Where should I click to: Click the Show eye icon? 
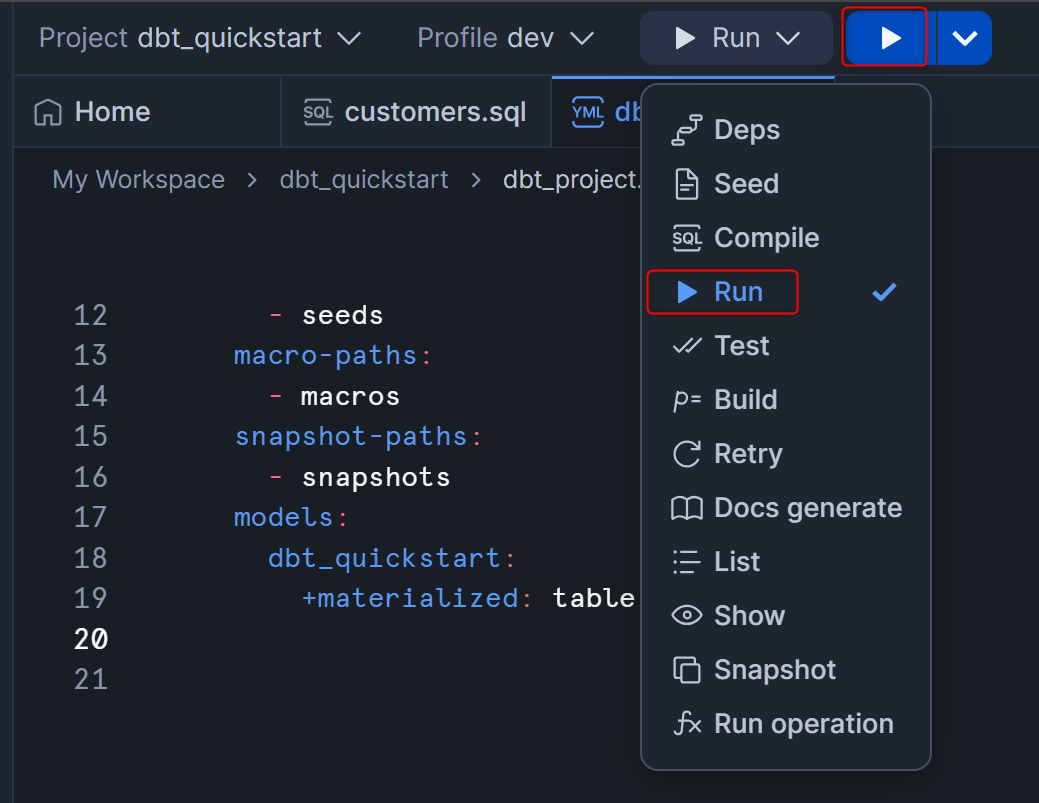click(x=686, y=616)
